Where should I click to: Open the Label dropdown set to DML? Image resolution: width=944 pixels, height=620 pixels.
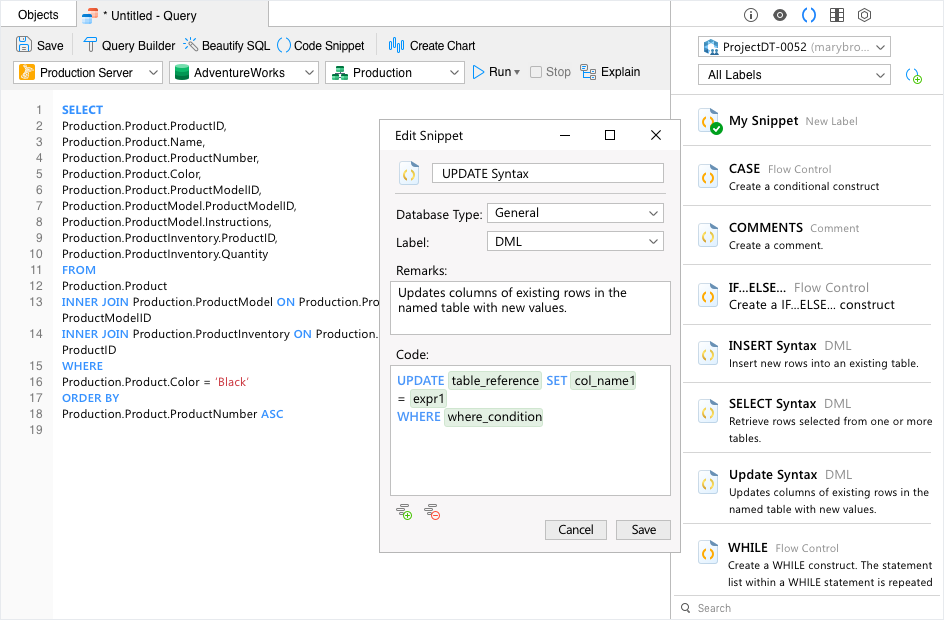(x=574, y=241)
